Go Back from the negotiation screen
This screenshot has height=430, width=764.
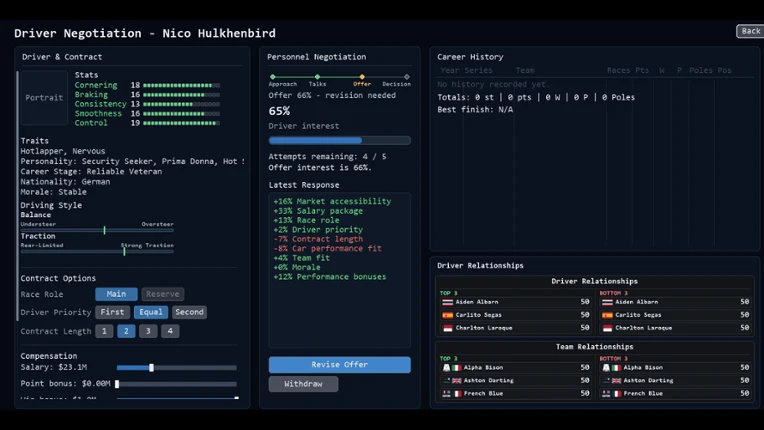point(750,31)
